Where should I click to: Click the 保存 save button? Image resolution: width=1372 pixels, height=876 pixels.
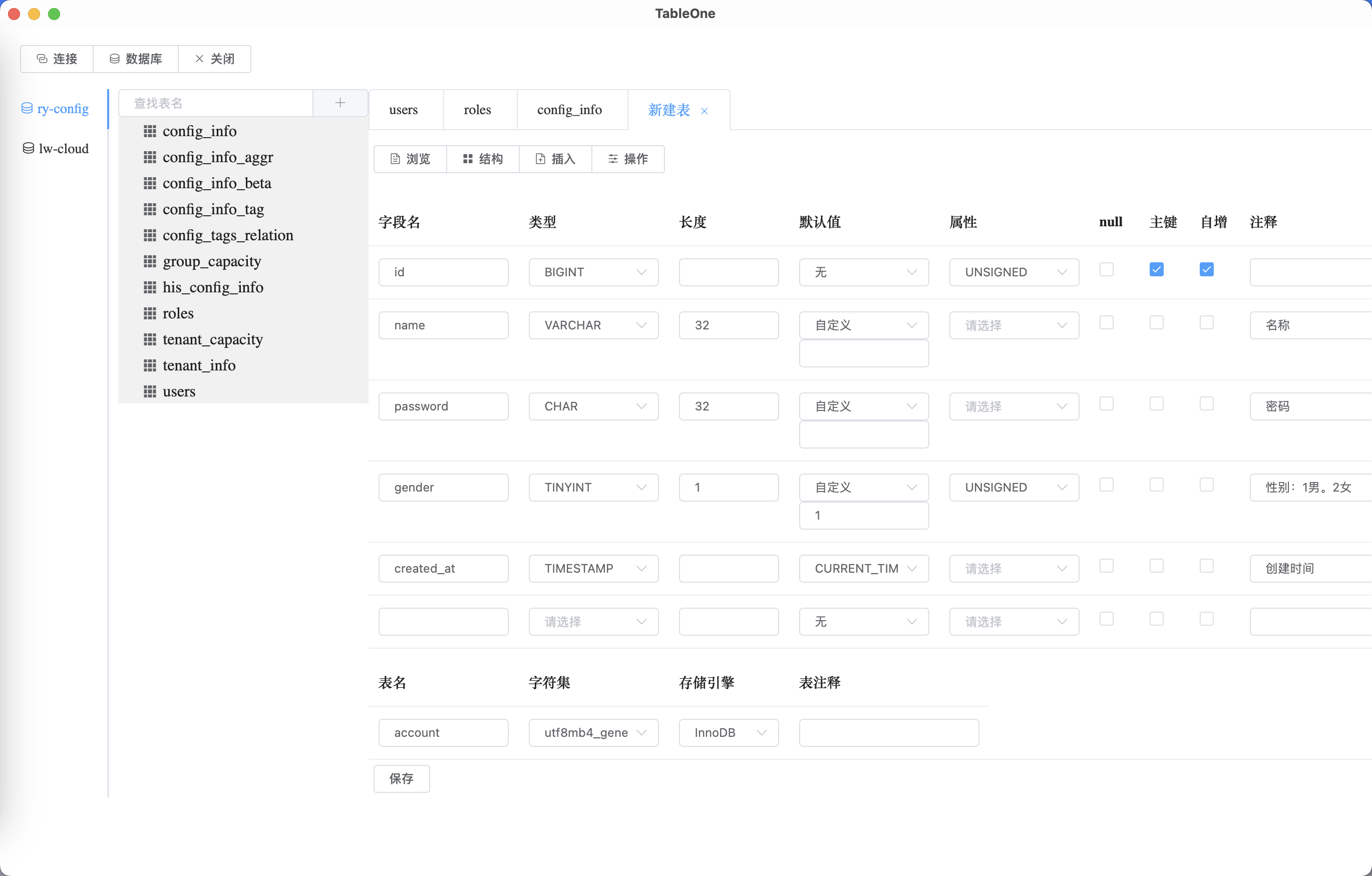point(401,778)
